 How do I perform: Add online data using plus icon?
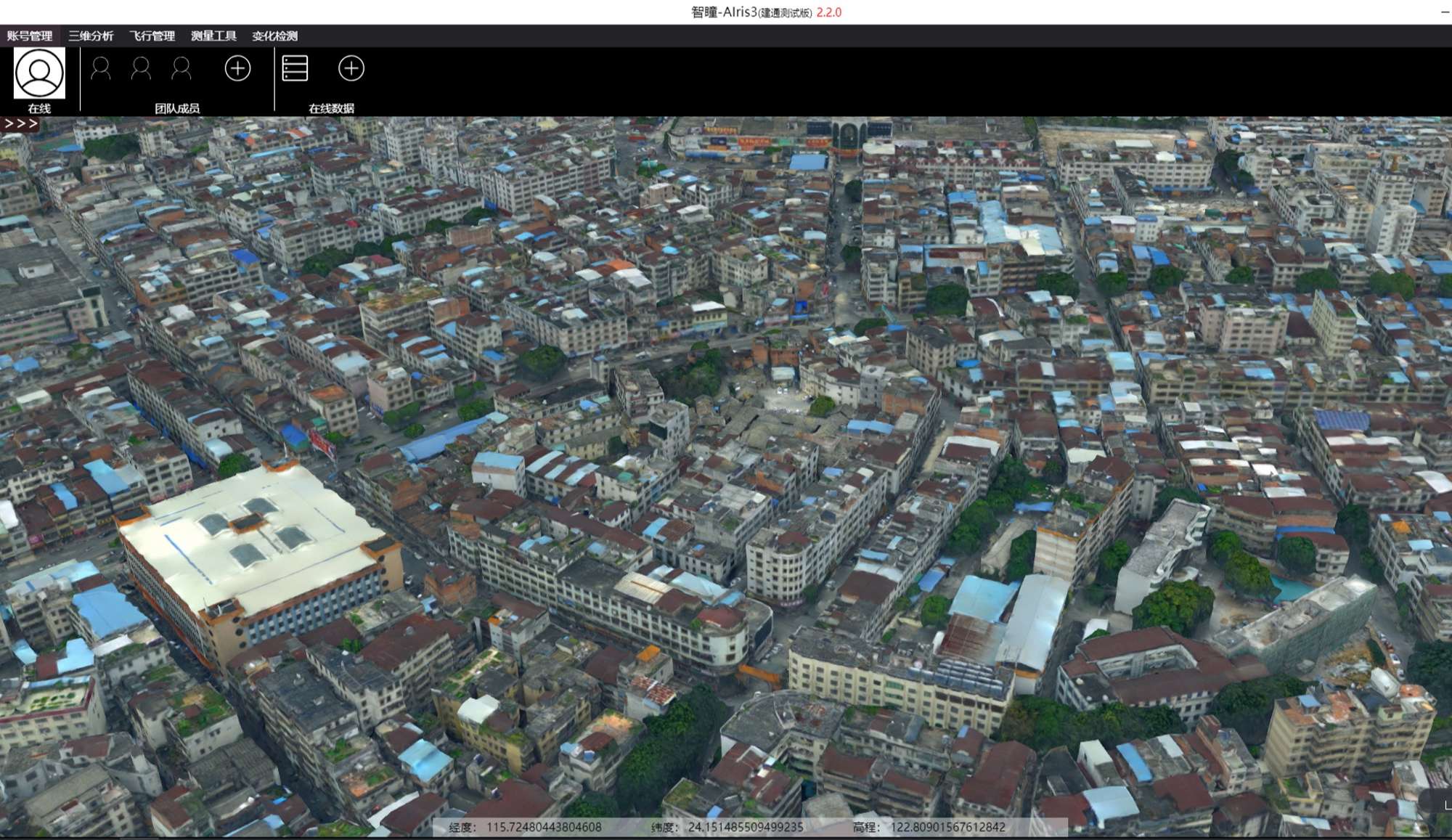[351, 68]
